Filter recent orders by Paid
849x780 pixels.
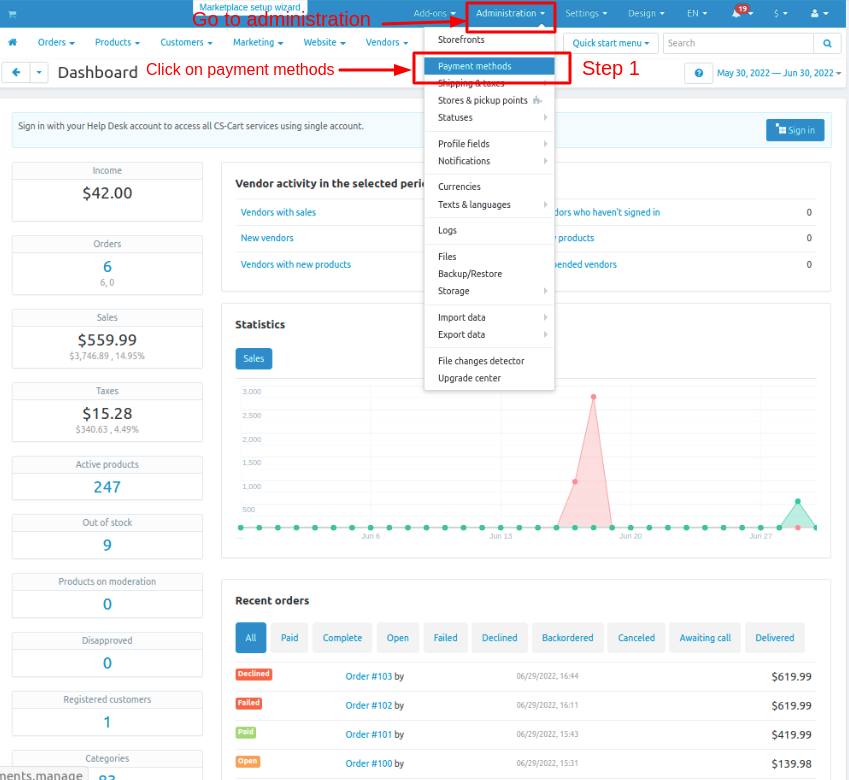[289, 638]
